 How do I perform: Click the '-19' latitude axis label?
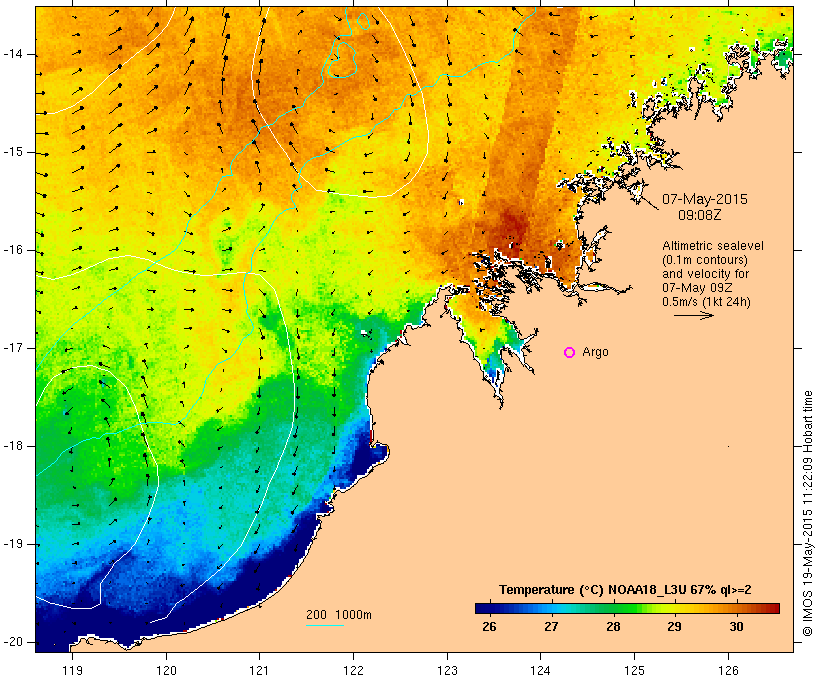pyautogui.click(x=13, y=544)
